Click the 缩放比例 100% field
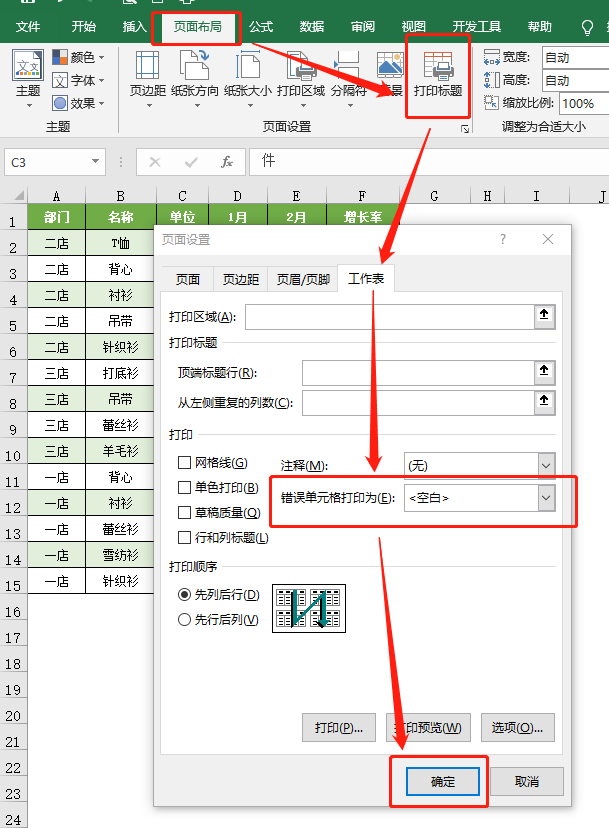This screenshot has height=828, width=609. [584, 103]
